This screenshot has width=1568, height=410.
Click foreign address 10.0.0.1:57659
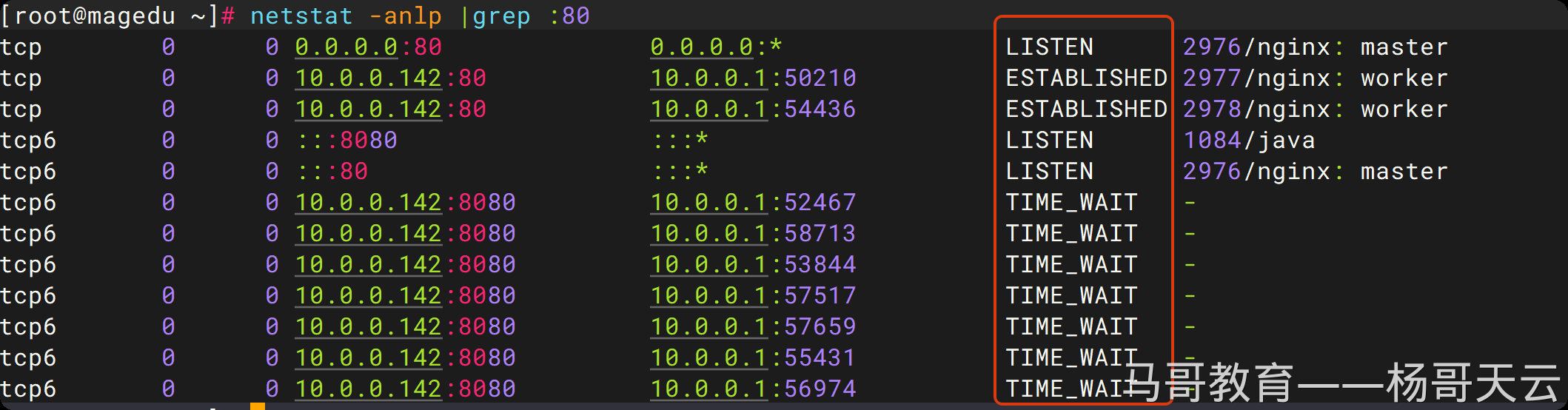tap(753, 326)
